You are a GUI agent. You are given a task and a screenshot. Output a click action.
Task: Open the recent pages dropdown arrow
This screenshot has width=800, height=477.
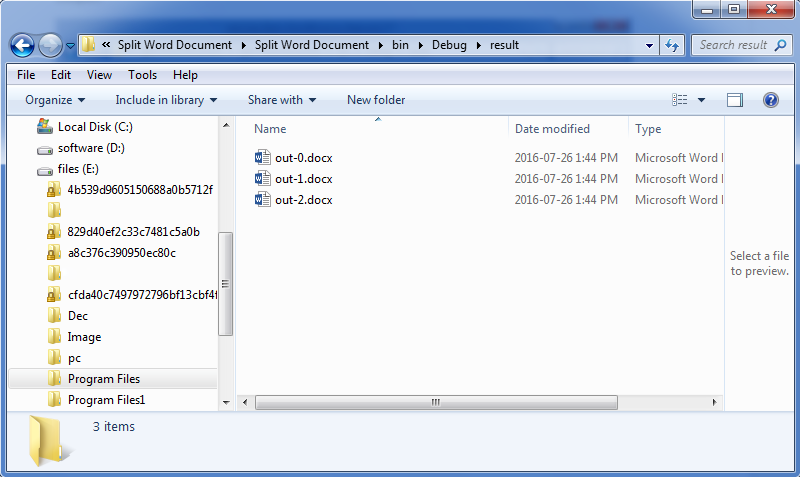click(x=70, y=46)
